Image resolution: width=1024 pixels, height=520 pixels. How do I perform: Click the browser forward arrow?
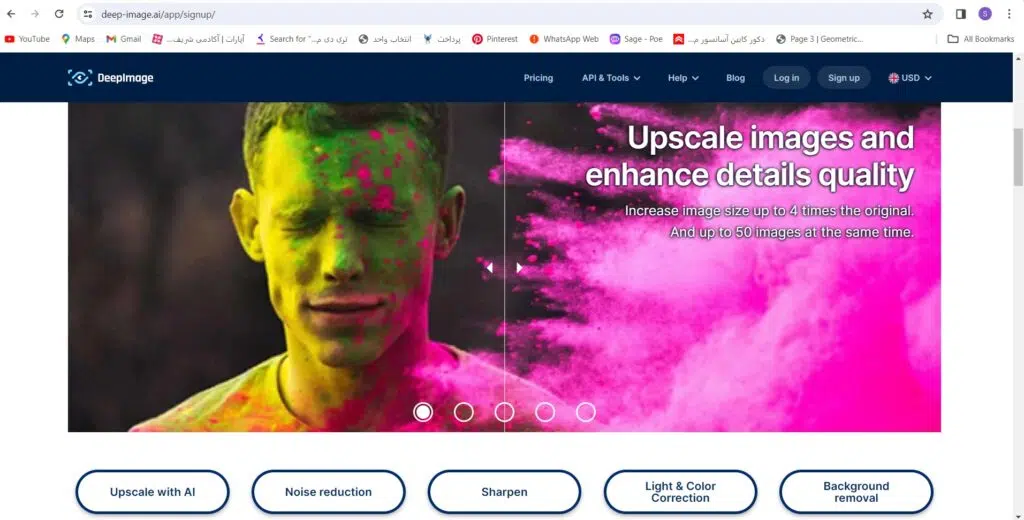coord(35,14)
